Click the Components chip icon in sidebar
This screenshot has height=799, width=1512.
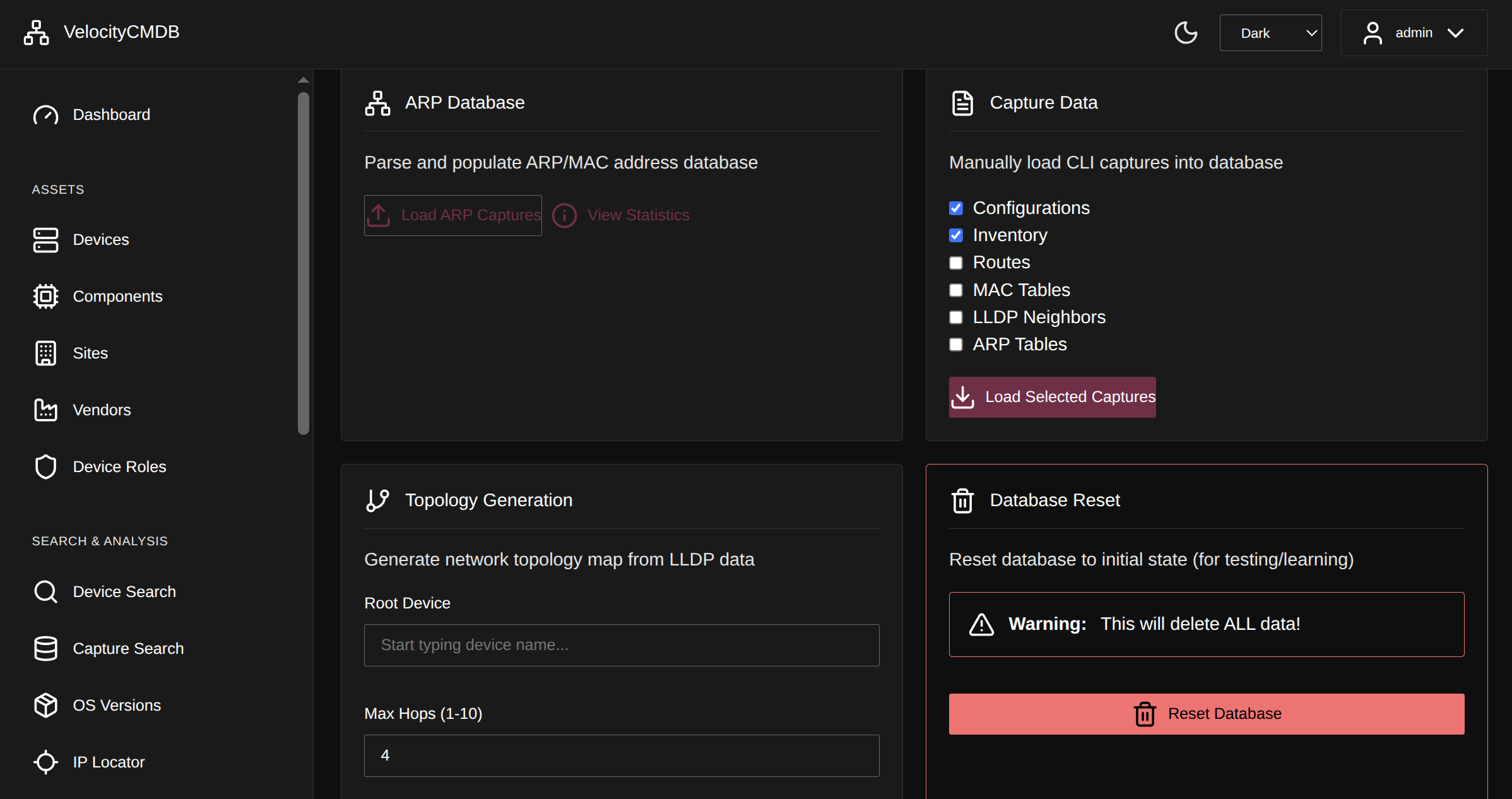click(45, 297)
